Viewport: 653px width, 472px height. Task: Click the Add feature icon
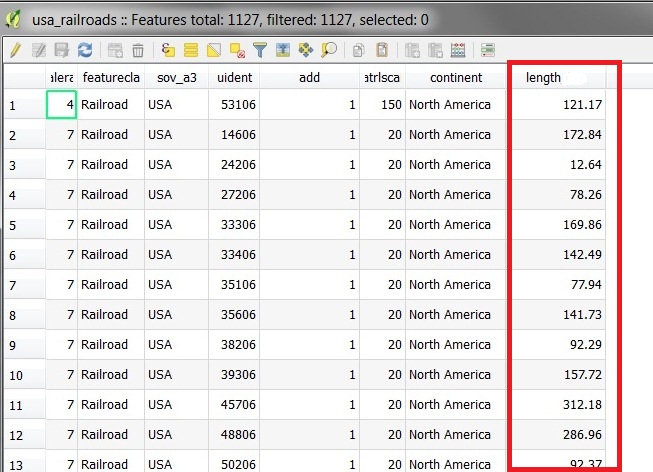(115, 50)
